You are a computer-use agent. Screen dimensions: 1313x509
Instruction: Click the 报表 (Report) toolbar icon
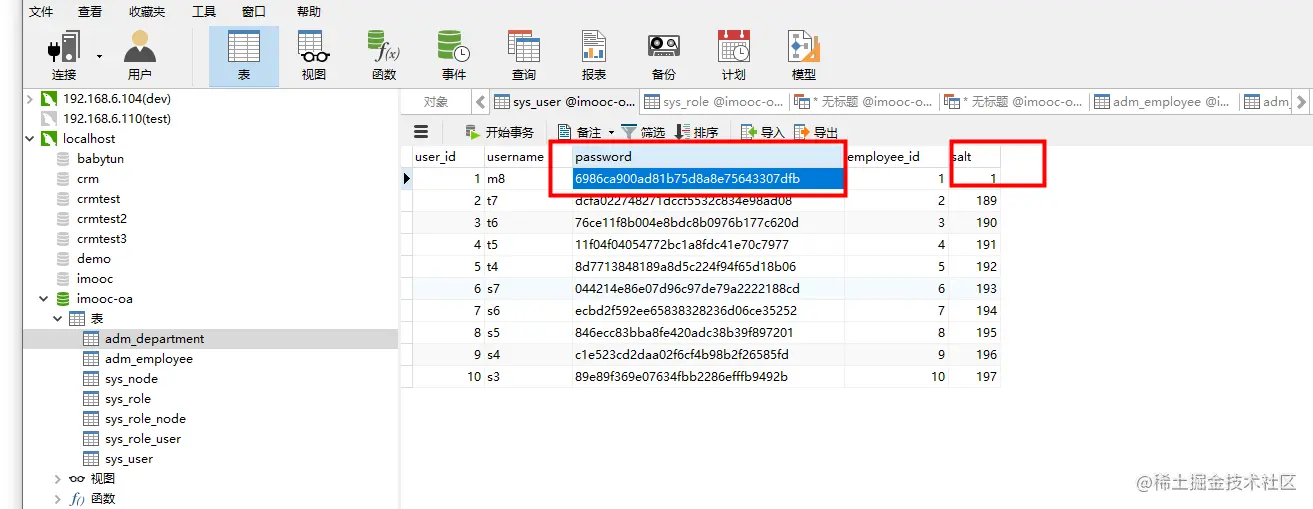click(x=594, y=55)
